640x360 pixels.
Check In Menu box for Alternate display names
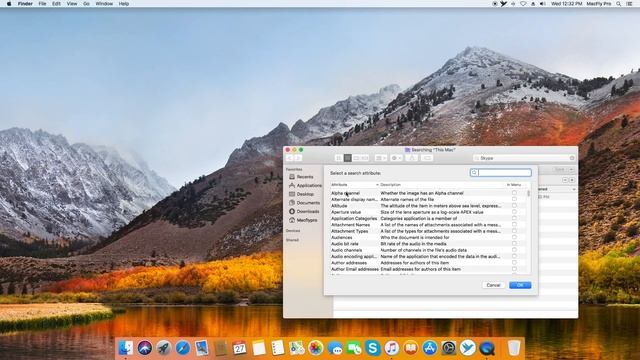[x=514, y=199]
